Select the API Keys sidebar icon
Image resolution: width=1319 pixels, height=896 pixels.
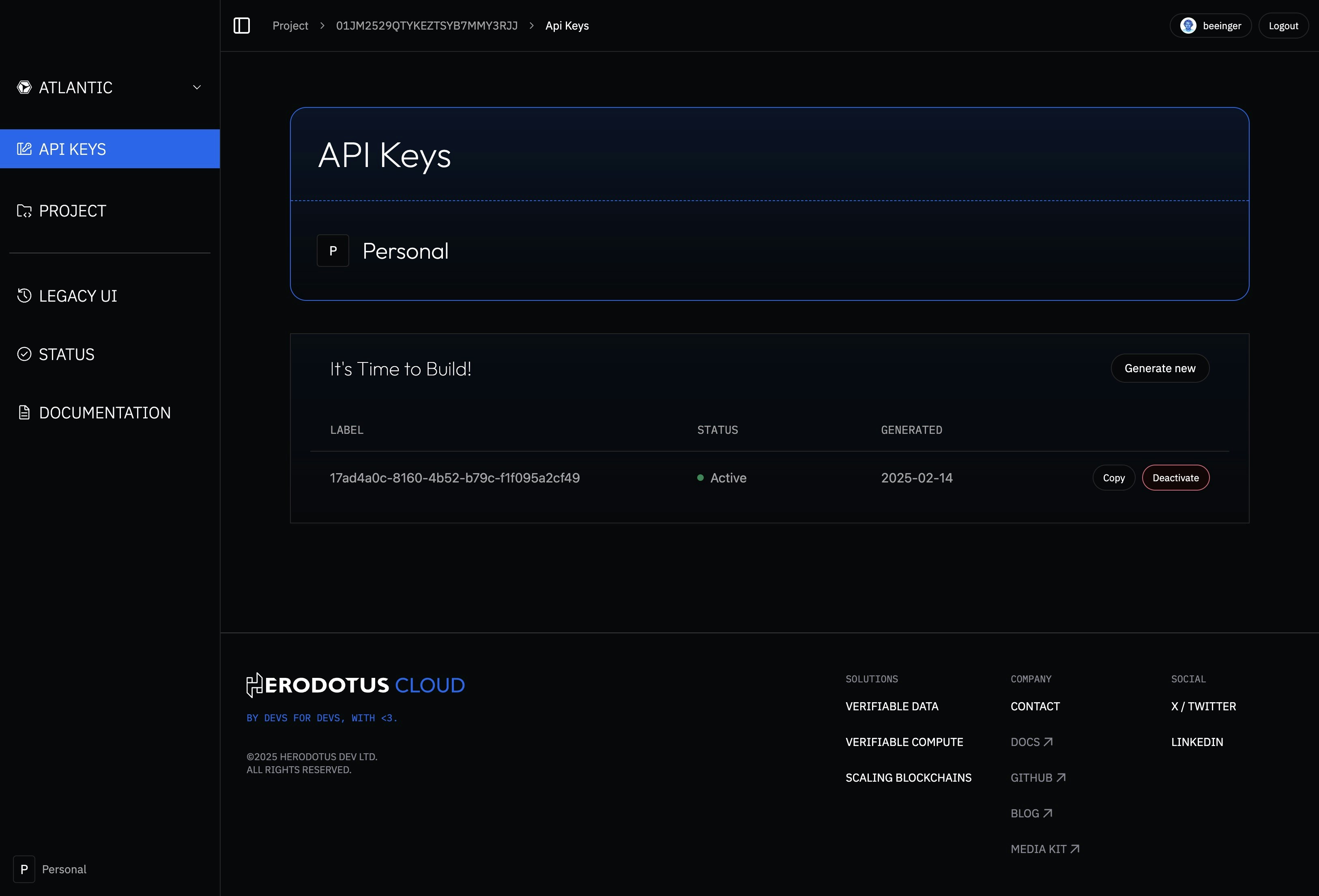(x=24, y=149)
